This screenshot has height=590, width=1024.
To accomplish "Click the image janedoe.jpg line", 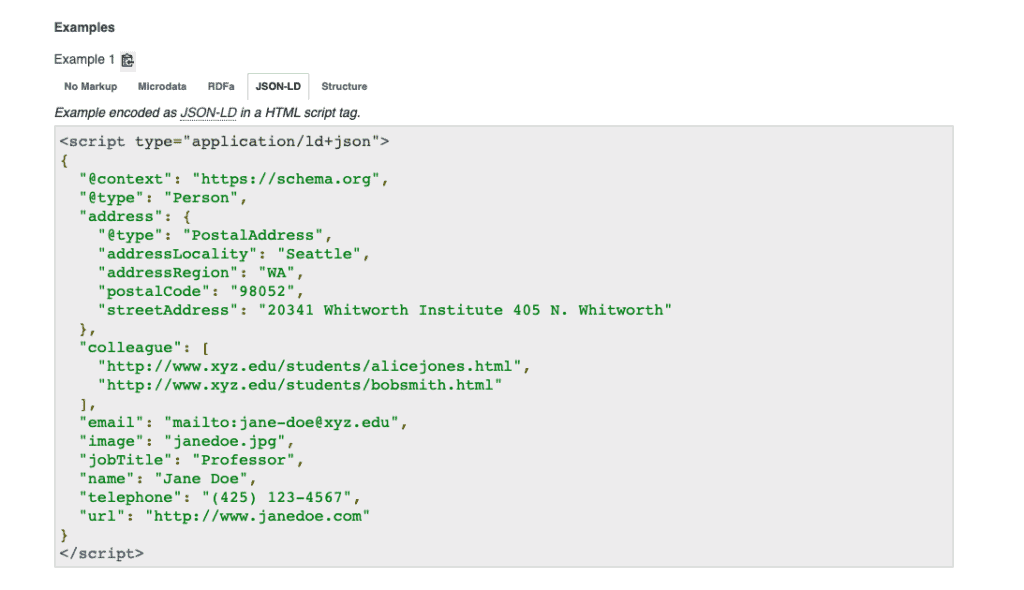I will coord(187,442).
